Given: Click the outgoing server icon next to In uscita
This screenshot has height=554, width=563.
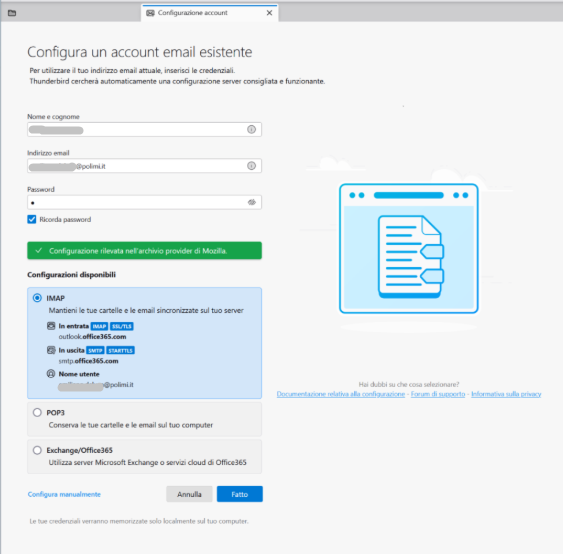Looking at the screenshot, I should pos(51,350).
